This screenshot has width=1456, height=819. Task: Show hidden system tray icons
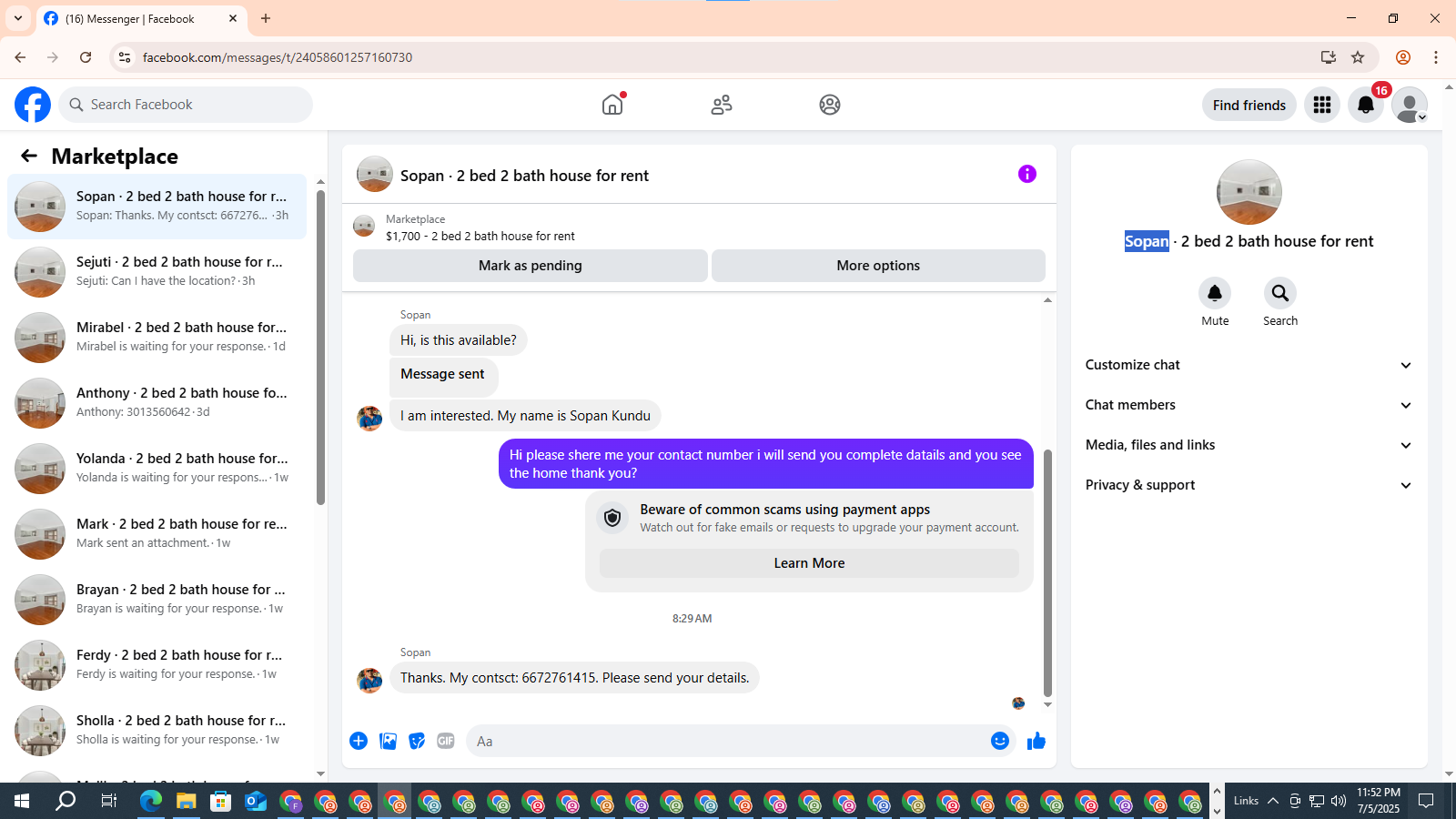click(1273, 801)
